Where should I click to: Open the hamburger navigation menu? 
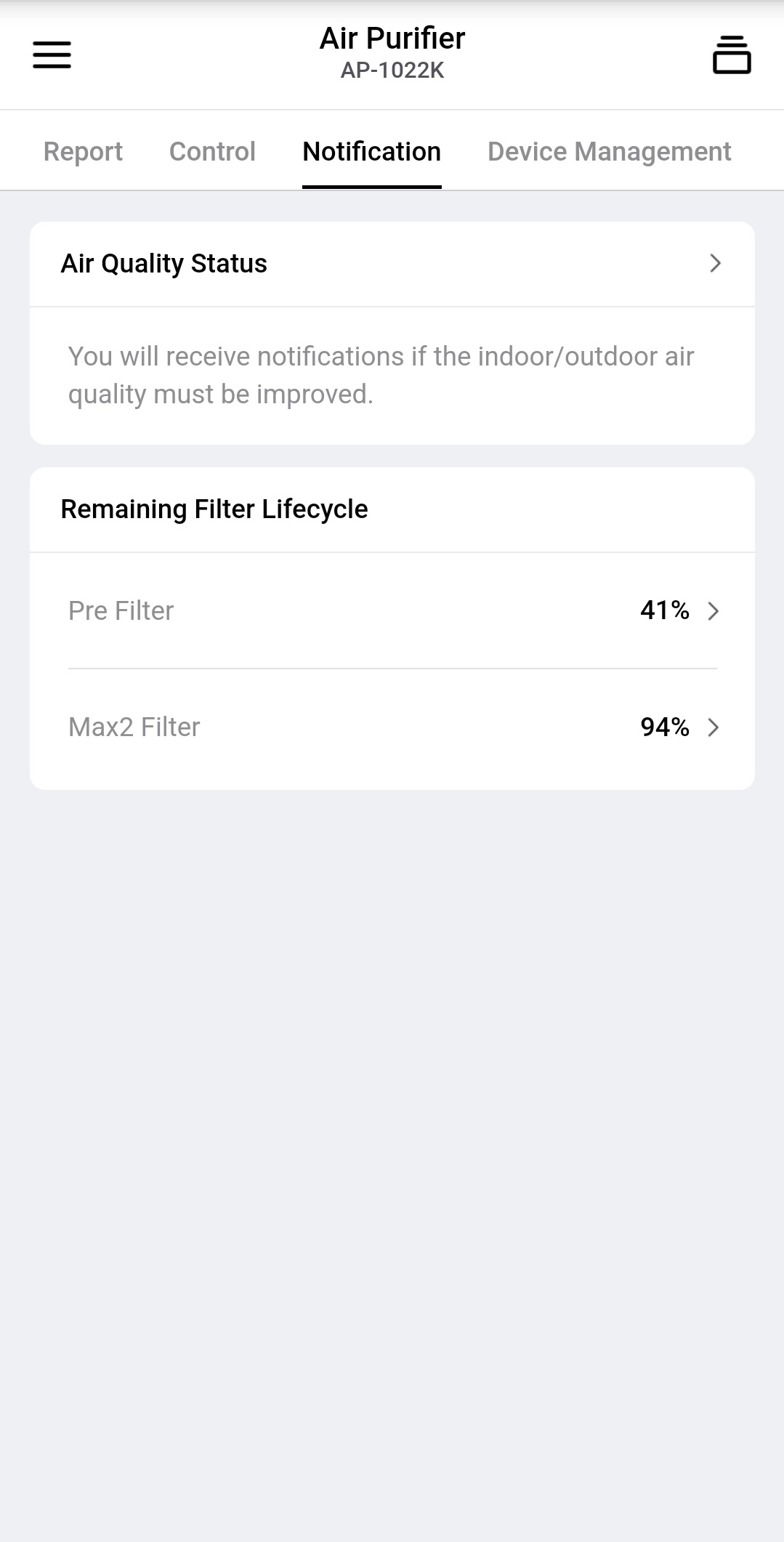coord(52,55)
